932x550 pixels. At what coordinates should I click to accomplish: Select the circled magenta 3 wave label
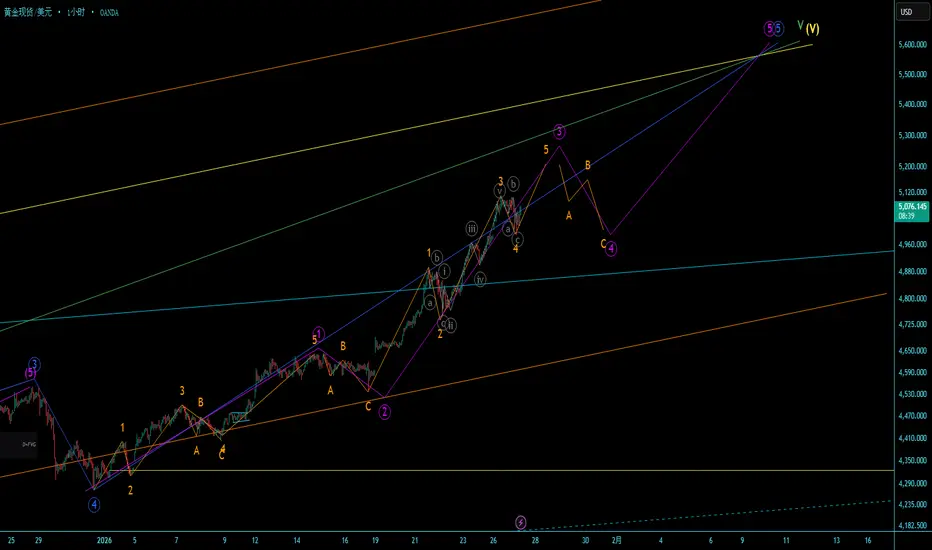559,131
